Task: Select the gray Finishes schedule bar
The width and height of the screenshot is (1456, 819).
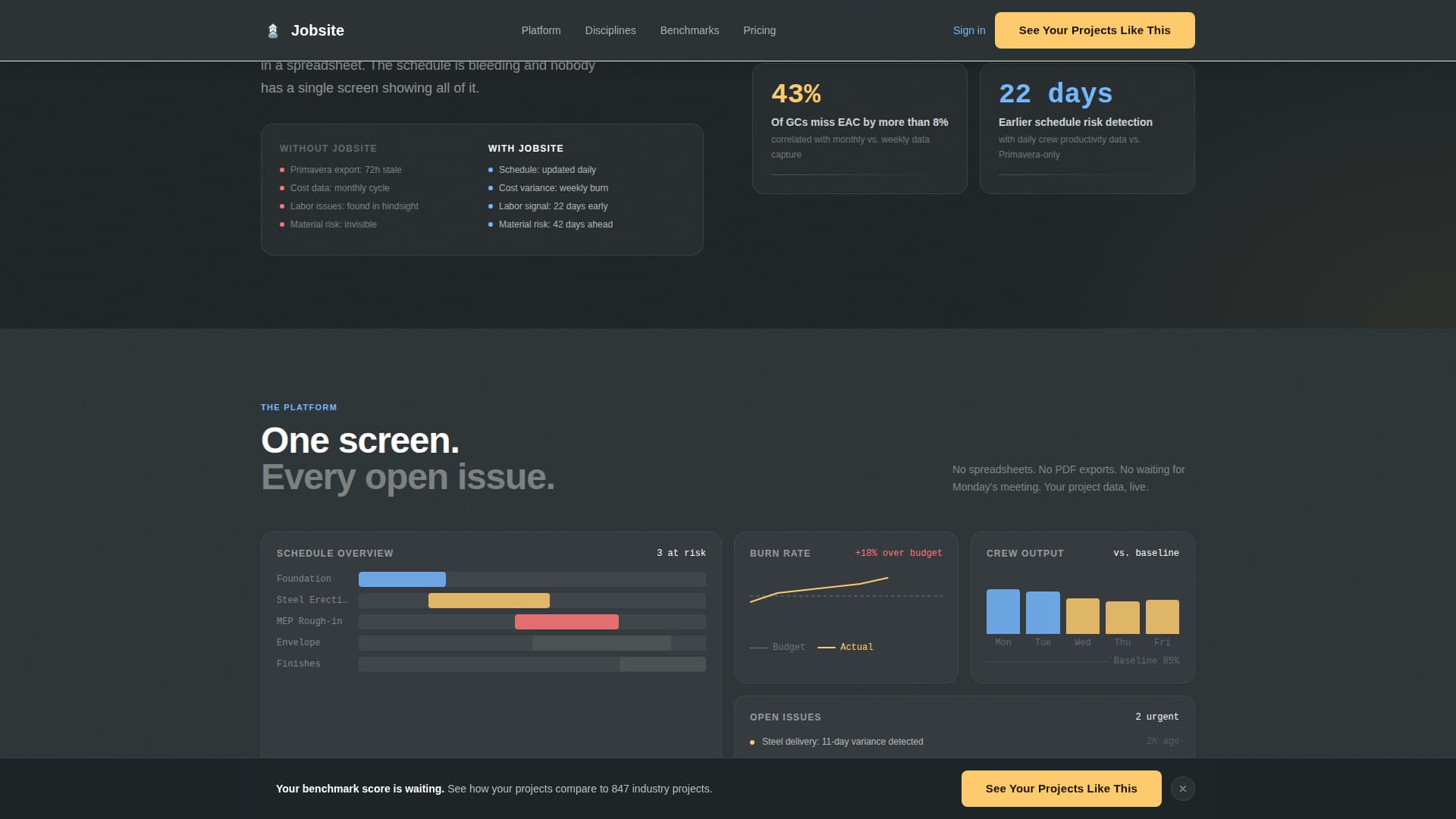Action: coord(663,664)
